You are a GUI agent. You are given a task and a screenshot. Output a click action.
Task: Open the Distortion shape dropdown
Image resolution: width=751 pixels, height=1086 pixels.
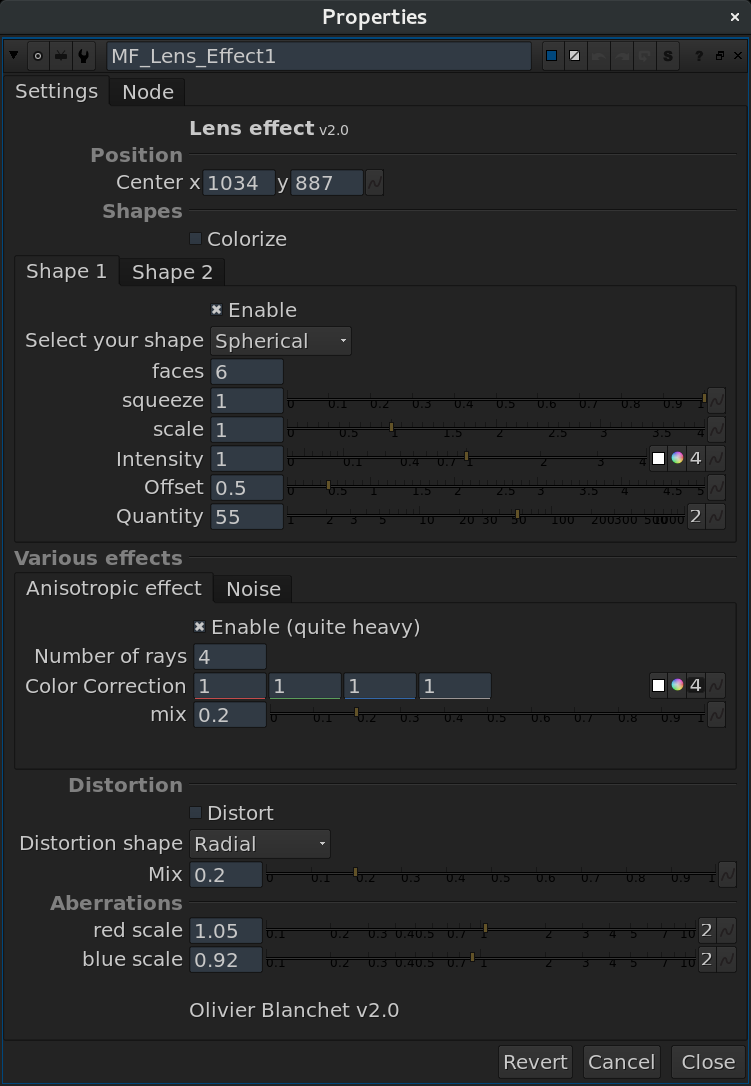tap(260, 844)
